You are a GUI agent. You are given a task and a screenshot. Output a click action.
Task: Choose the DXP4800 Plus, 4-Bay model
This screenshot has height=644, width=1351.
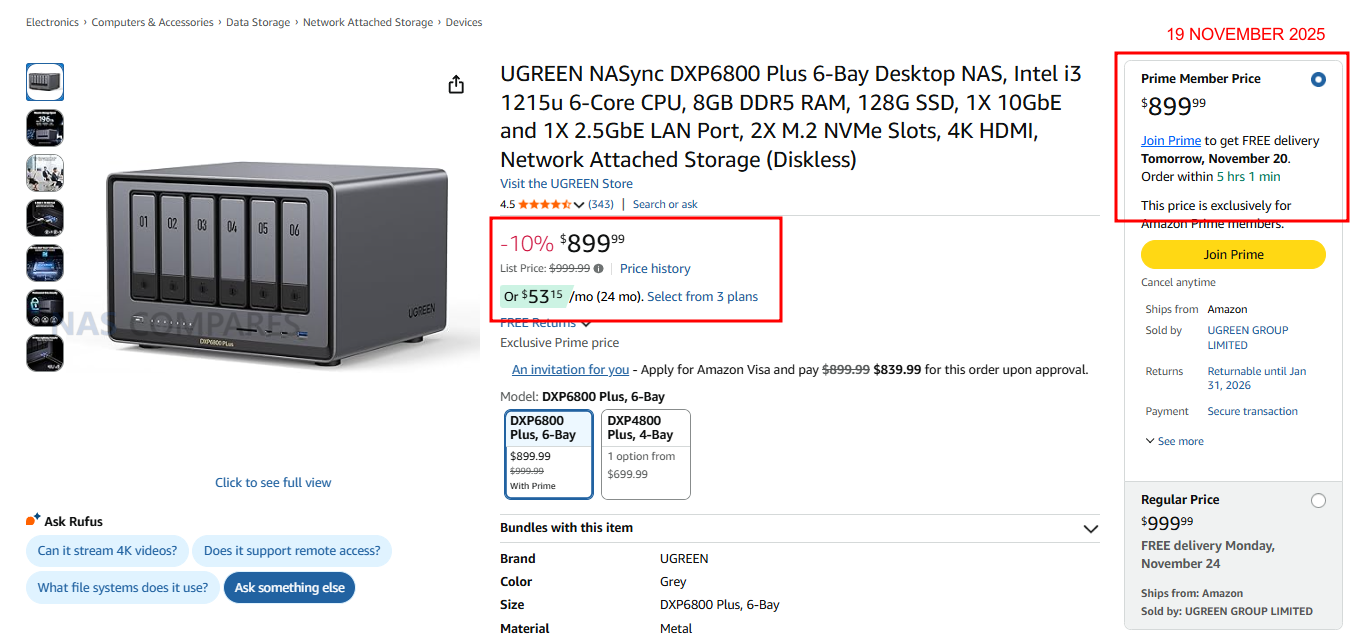point(645,454)
